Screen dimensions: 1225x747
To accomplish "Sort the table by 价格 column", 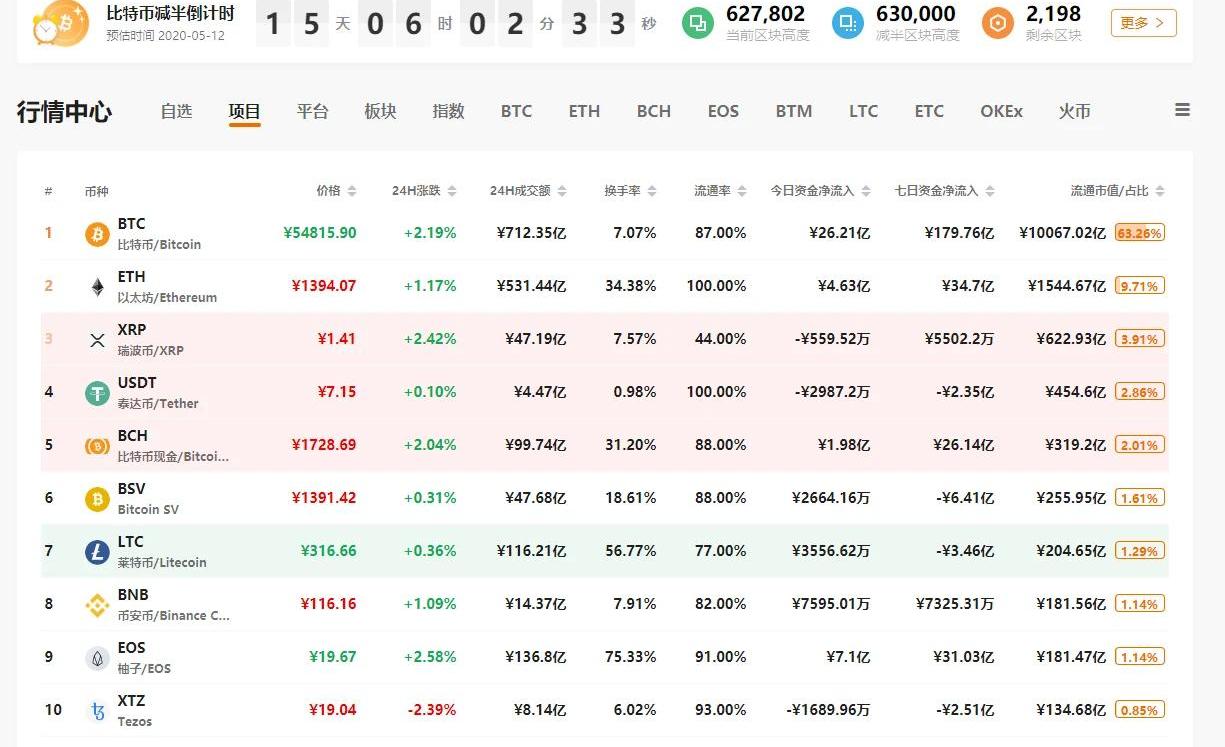I will 335,191.
